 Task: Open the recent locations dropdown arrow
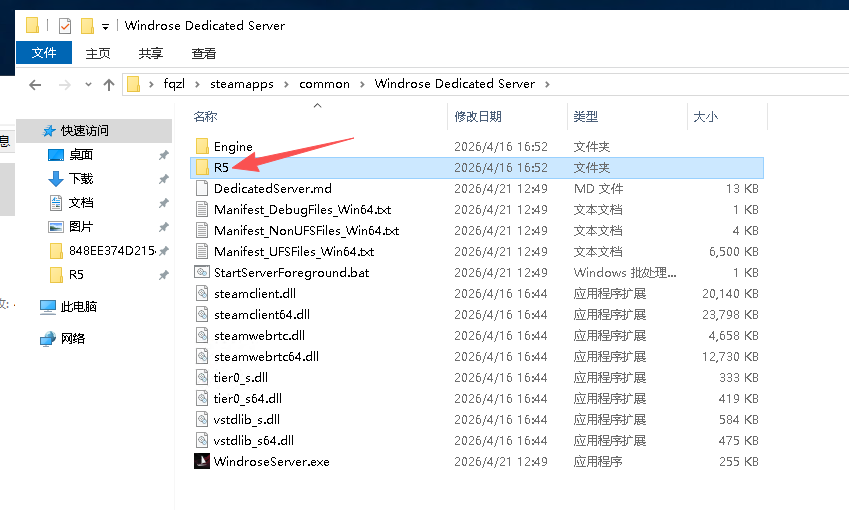[88, 85]
